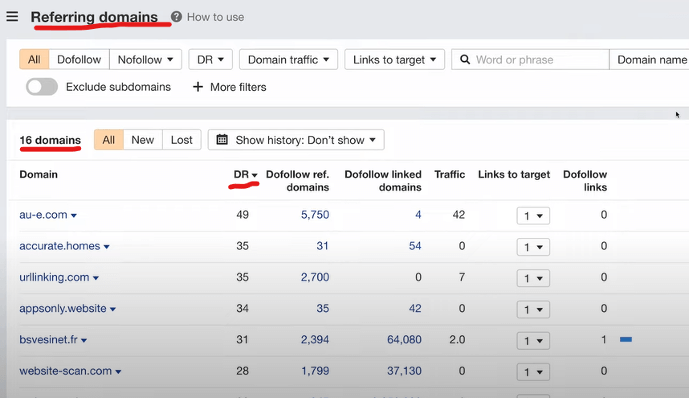Sort by Dofollow links column header
The image size is (690, 398).
tap(585, 181)
